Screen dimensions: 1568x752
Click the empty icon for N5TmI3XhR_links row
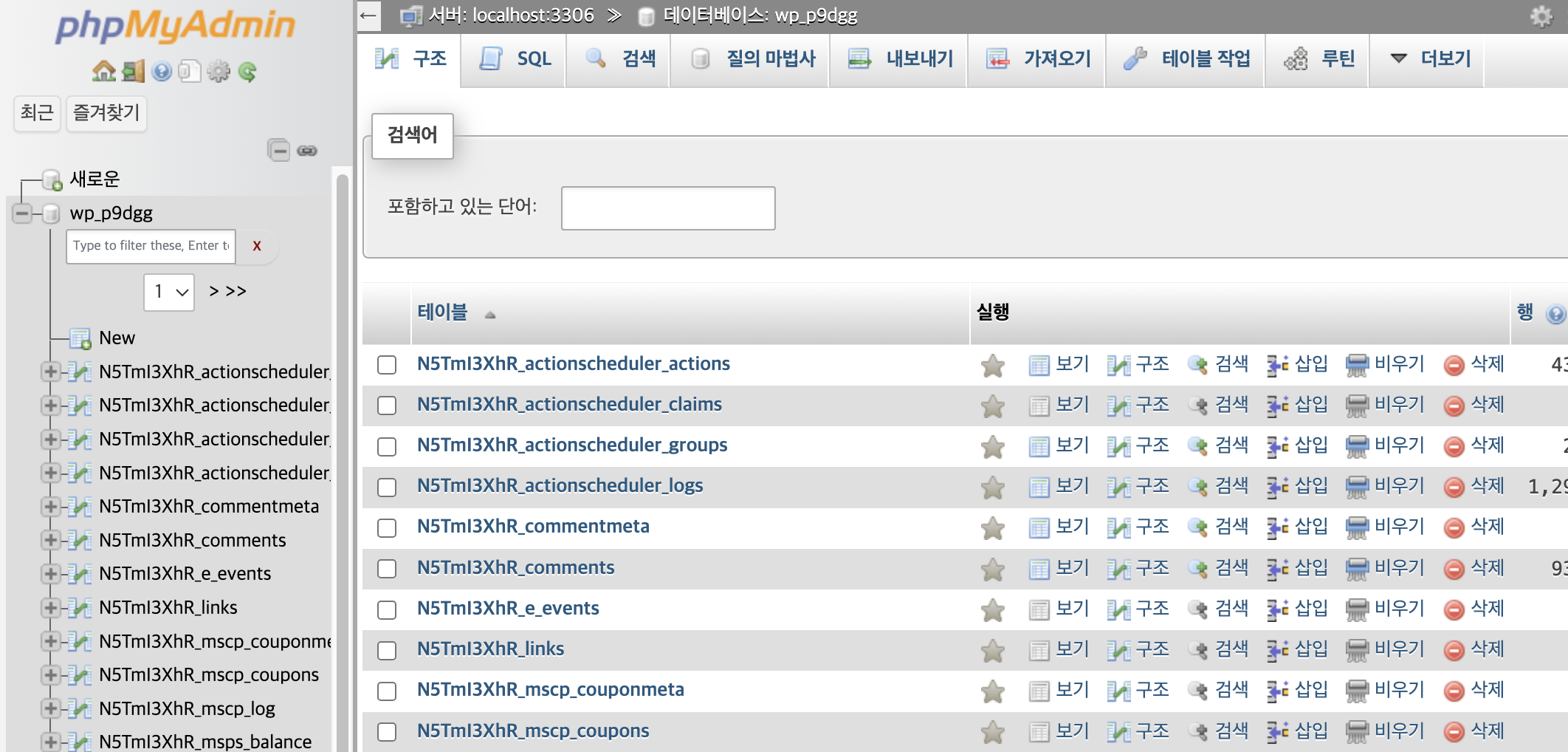click(1357, 650)
